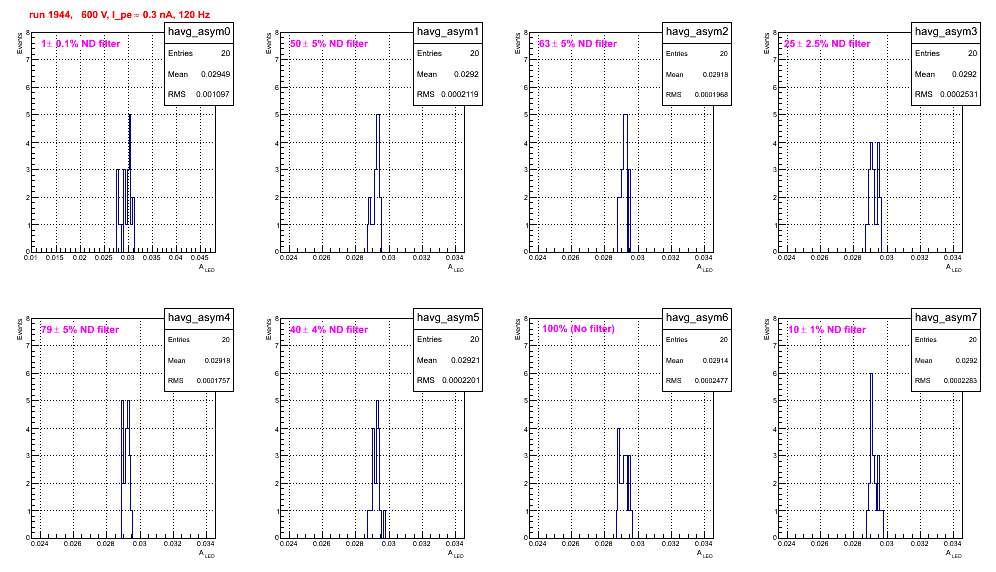Click the '40± 4% ND filter' label
The height and width of the screenshot is (572, 996).
coord(329,330)
